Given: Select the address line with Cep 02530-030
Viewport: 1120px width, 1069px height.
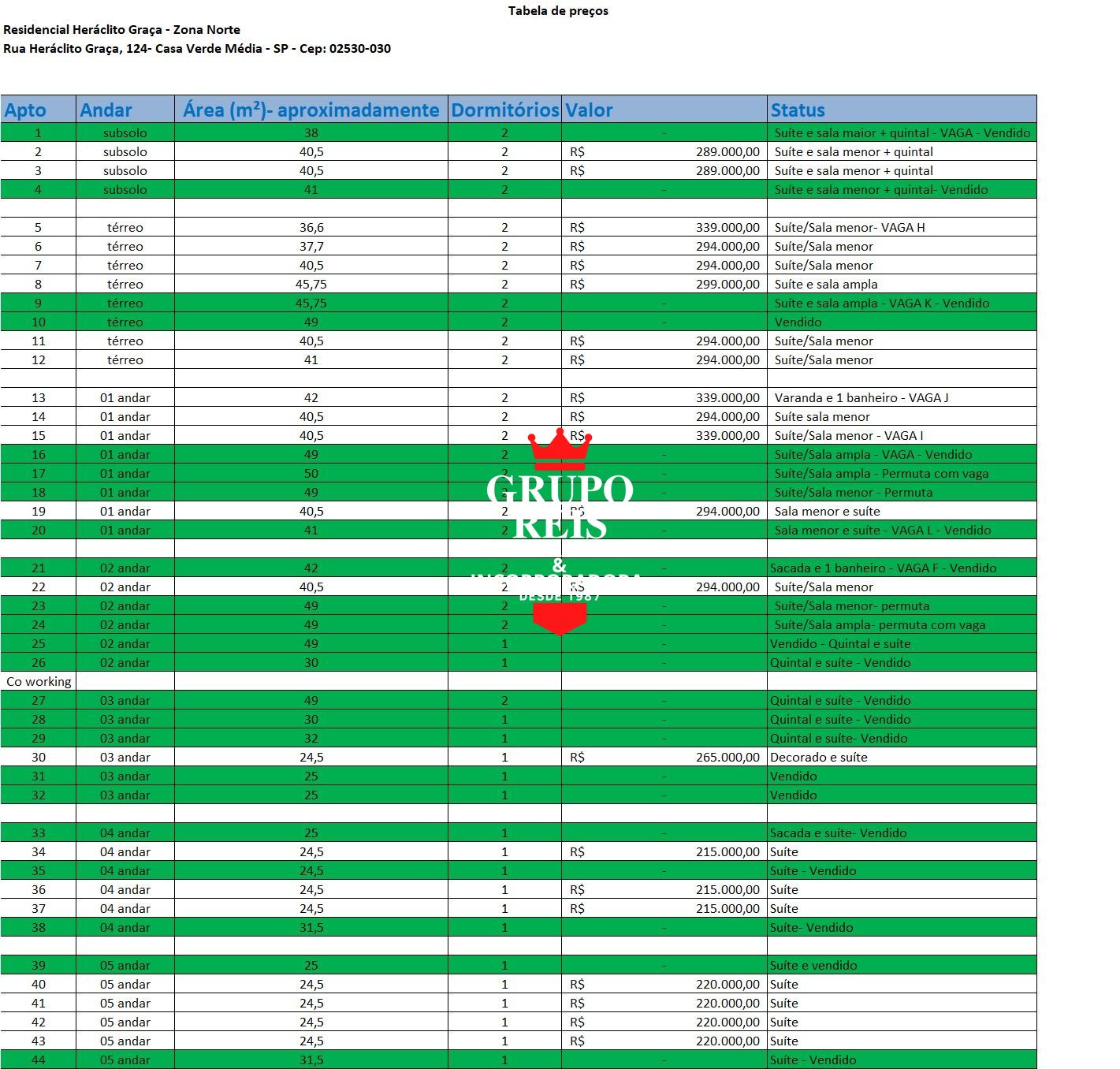Looking at the screenshot, I should 197,49.
